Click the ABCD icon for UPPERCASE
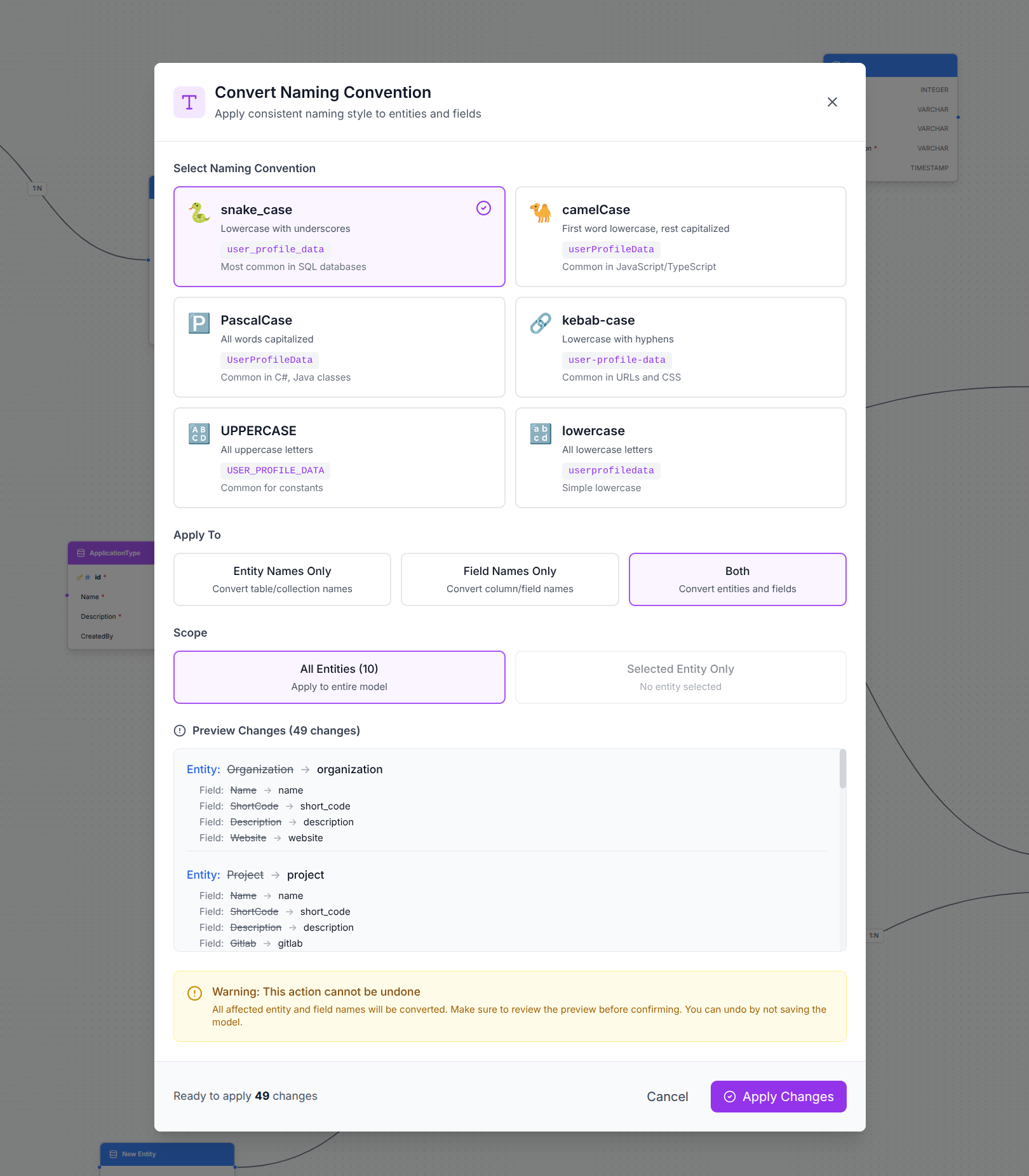The width and height of the screenshot is (1029, 1176). pos(199,434)
